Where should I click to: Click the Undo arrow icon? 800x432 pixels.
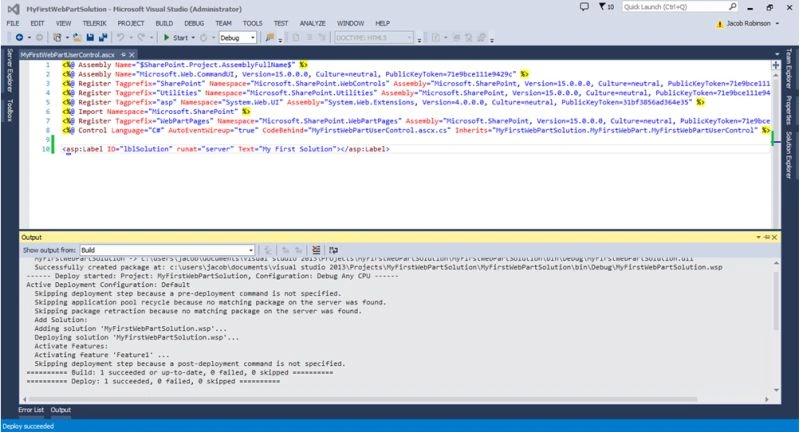point(120,37)
